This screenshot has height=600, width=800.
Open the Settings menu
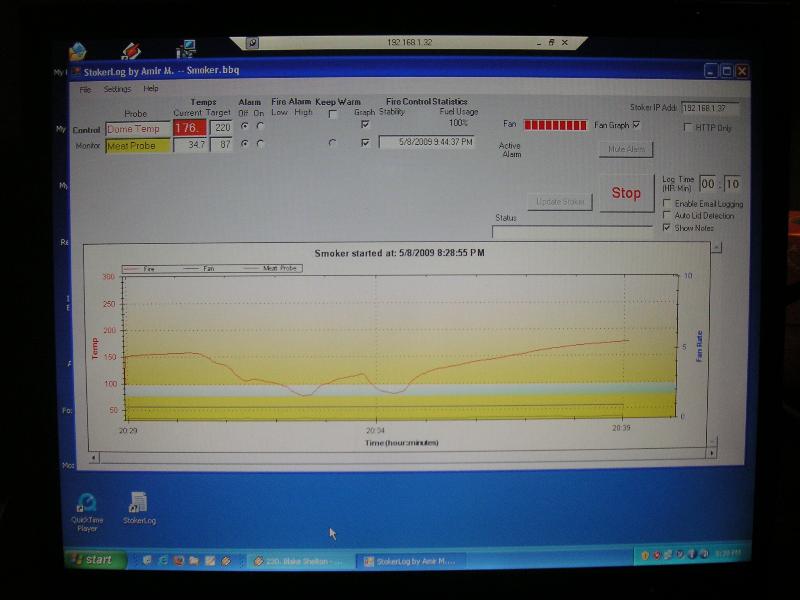[x=117, y=89]
